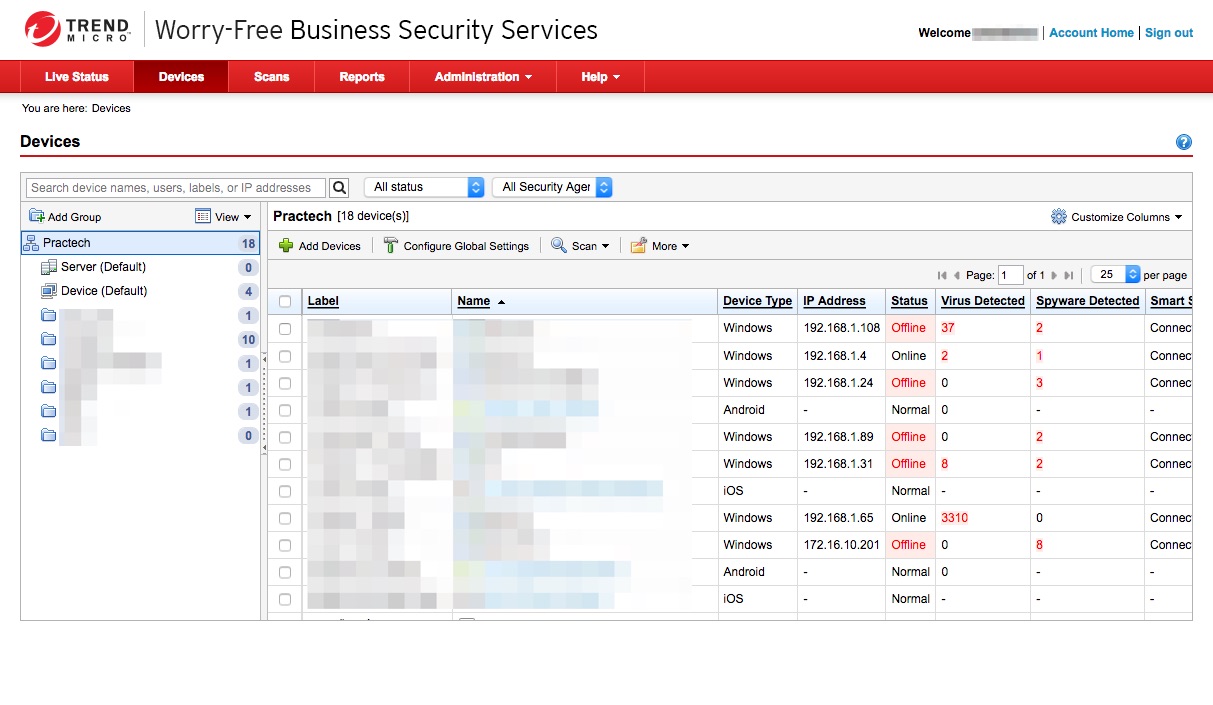Click the Add Group folder icon
The width and height of the screenshot is (1213, 705).
point(37,216)
